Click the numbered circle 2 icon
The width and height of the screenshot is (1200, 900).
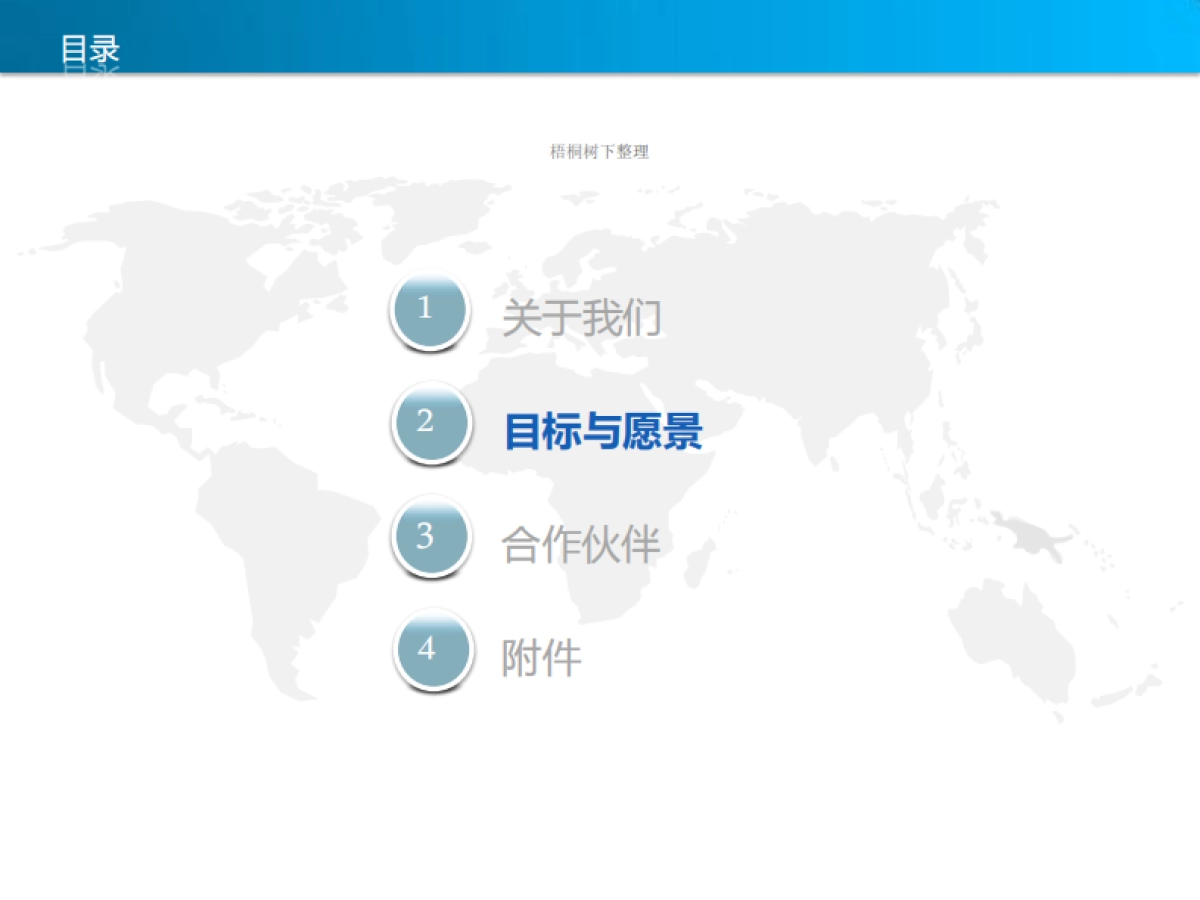click(432, 424)
